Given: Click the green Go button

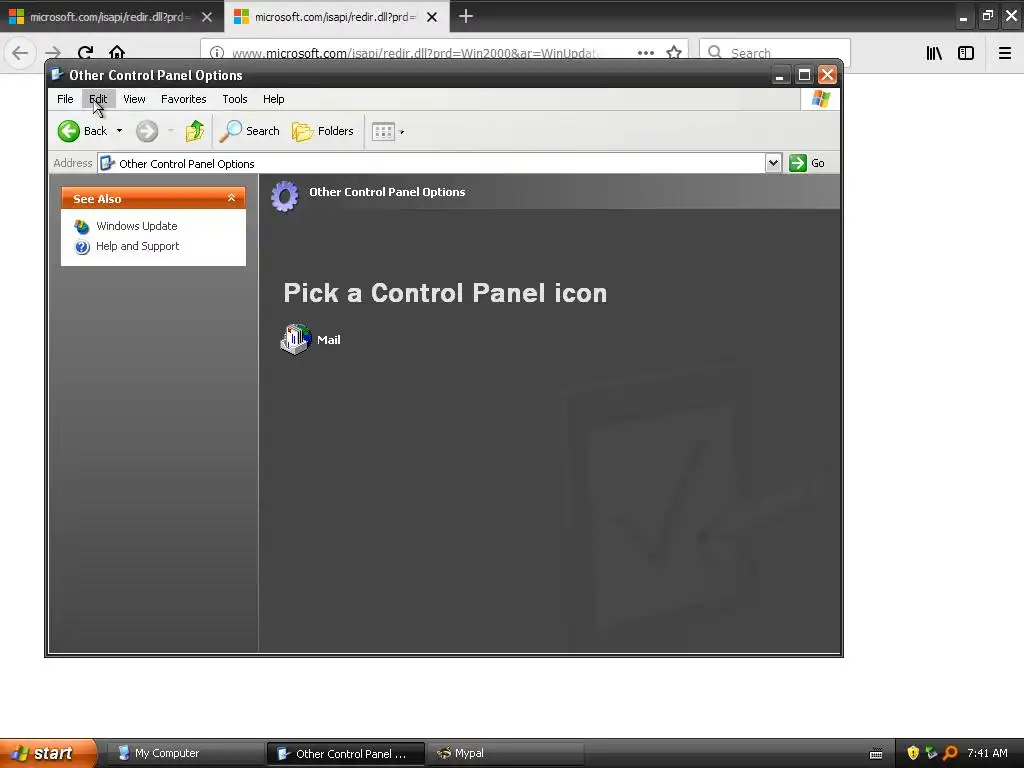Looking at the screenshot, I should [807, 163].
